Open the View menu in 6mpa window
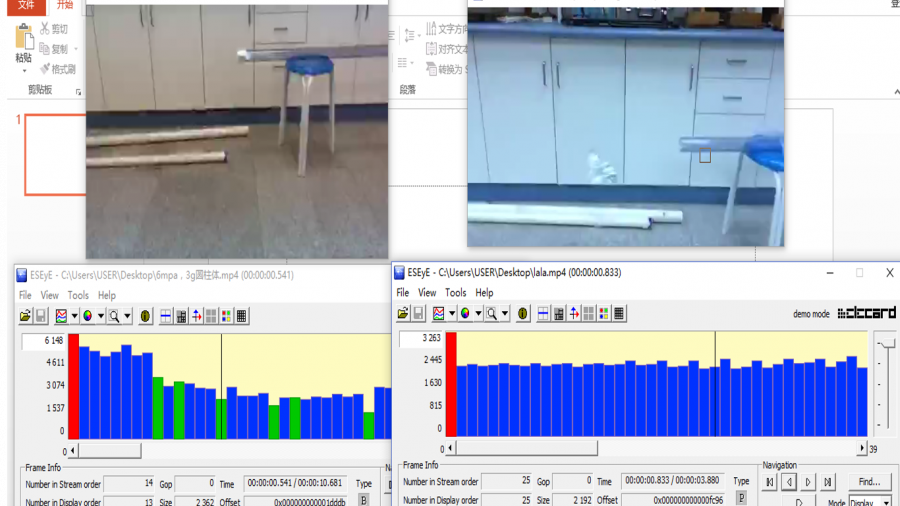Viewport: 900px width, 506px height. point(49,295)
